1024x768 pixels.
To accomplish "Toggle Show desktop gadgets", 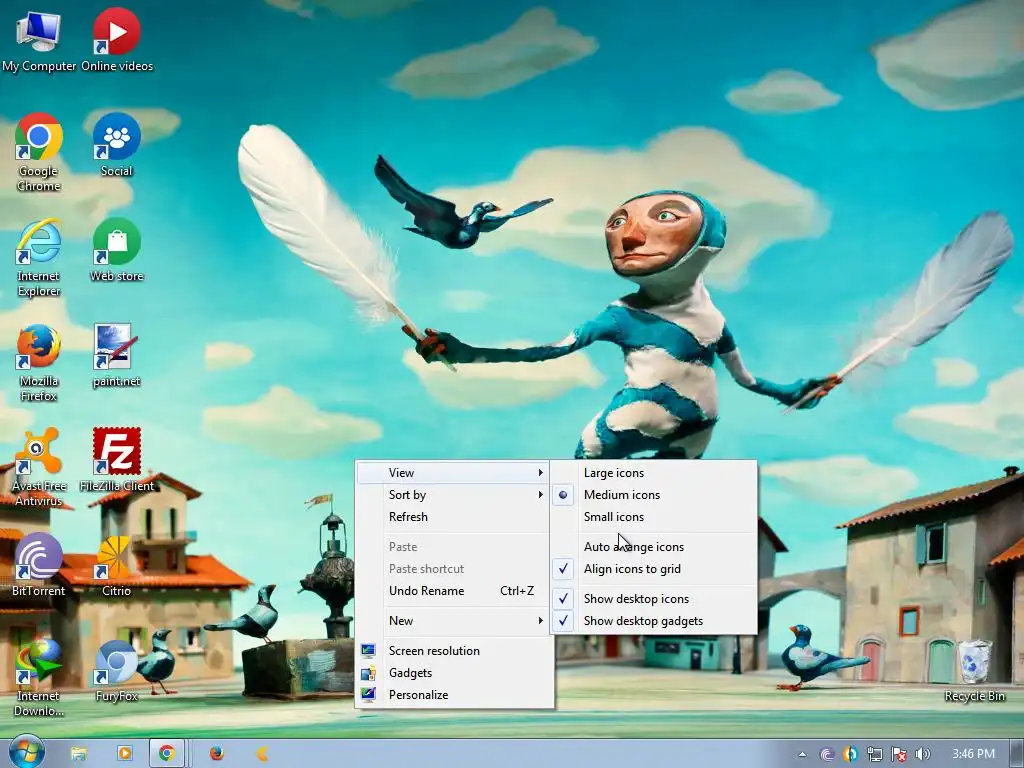I will tap(654, 621).
